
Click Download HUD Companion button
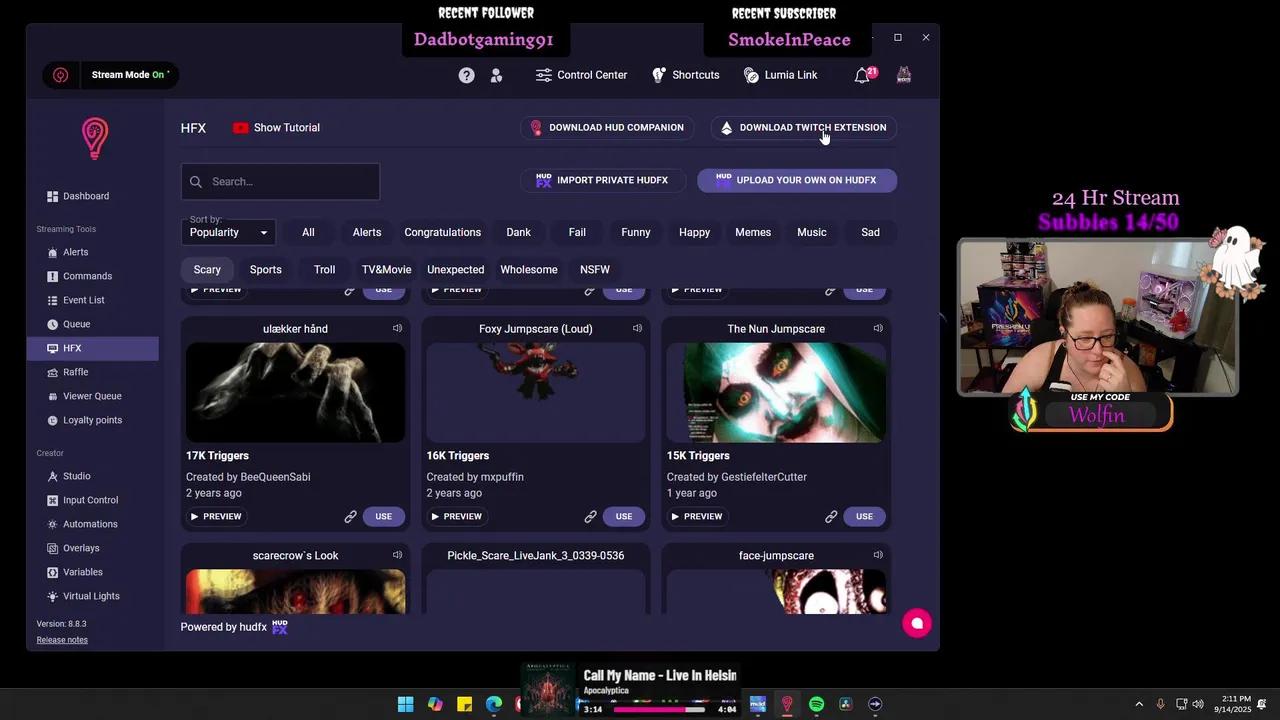point(607,128)
